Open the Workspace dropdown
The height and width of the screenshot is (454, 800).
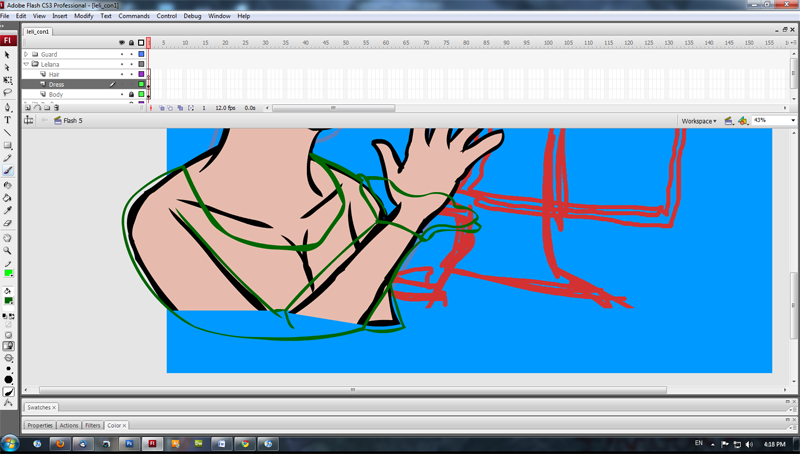pyautogui.click(x=698, y=121)
